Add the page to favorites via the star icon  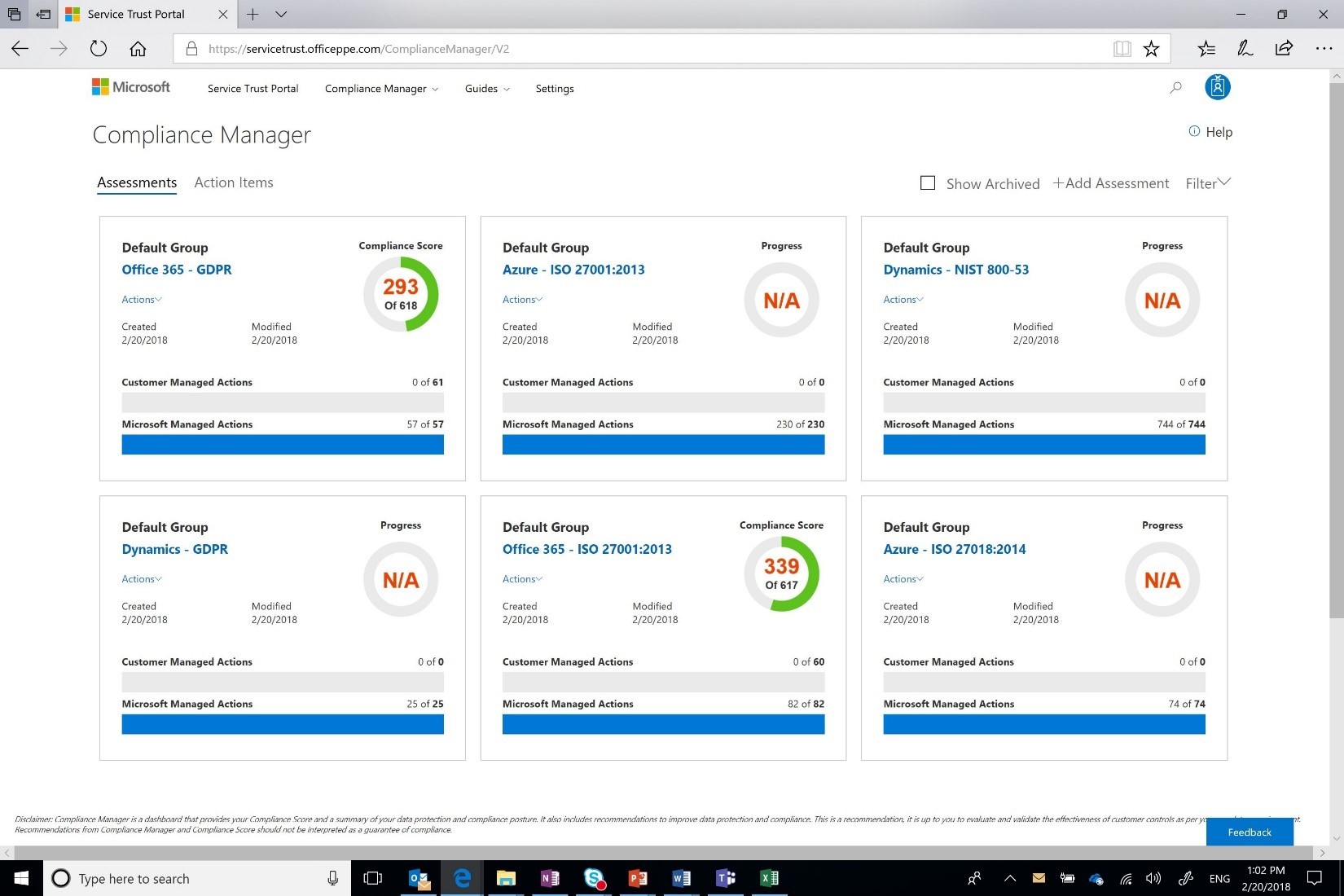click(1151, 49)
